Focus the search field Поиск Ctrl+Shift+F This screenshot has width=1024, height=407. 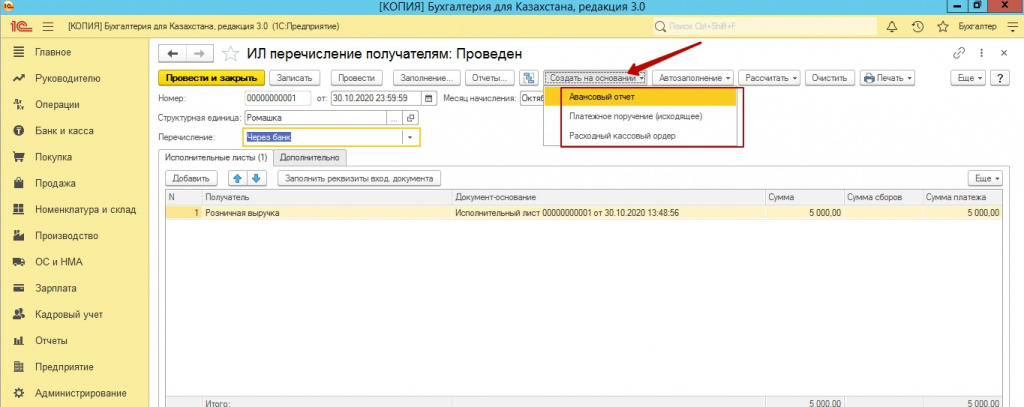pyautogui.click(x=765, y=27)
